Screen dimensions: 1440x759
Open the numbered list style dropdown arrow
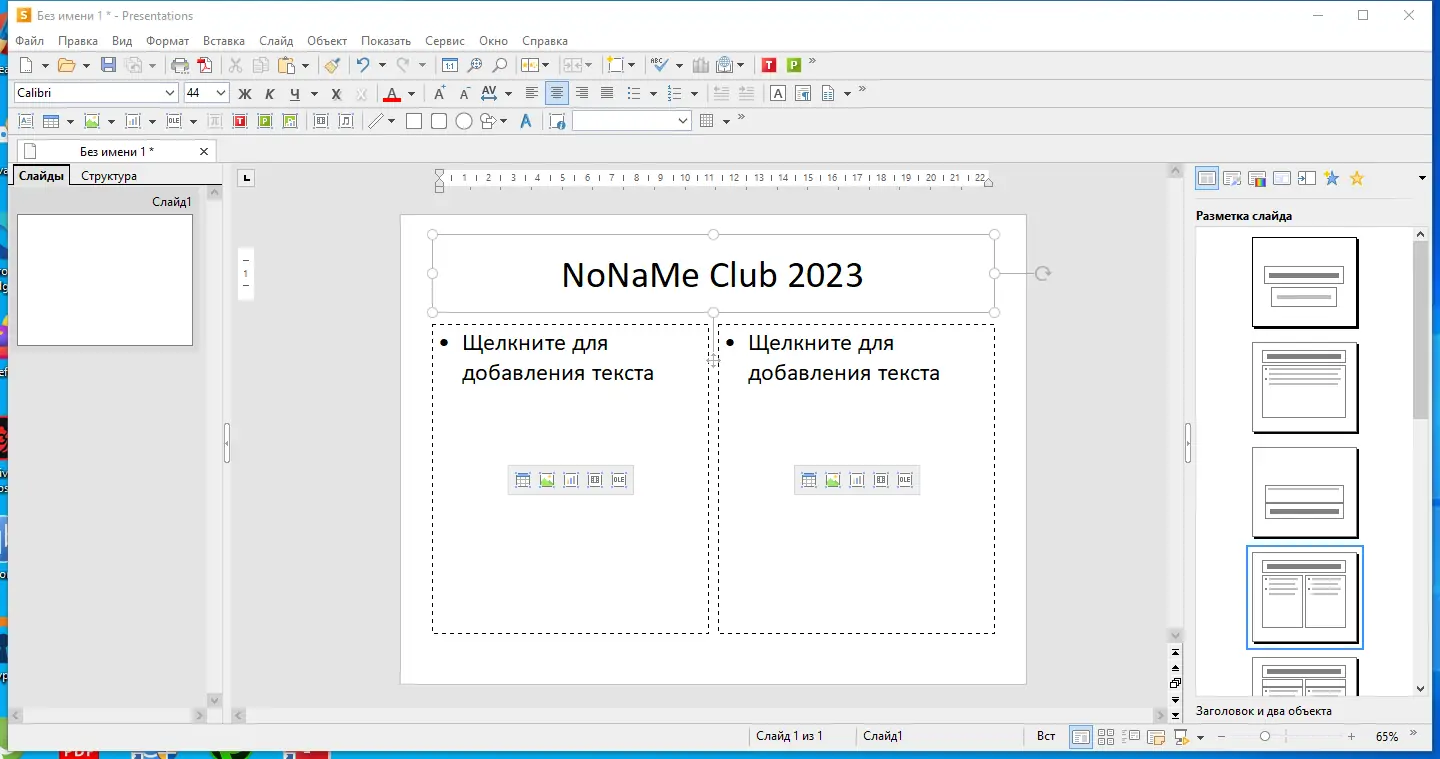point(695,94)
